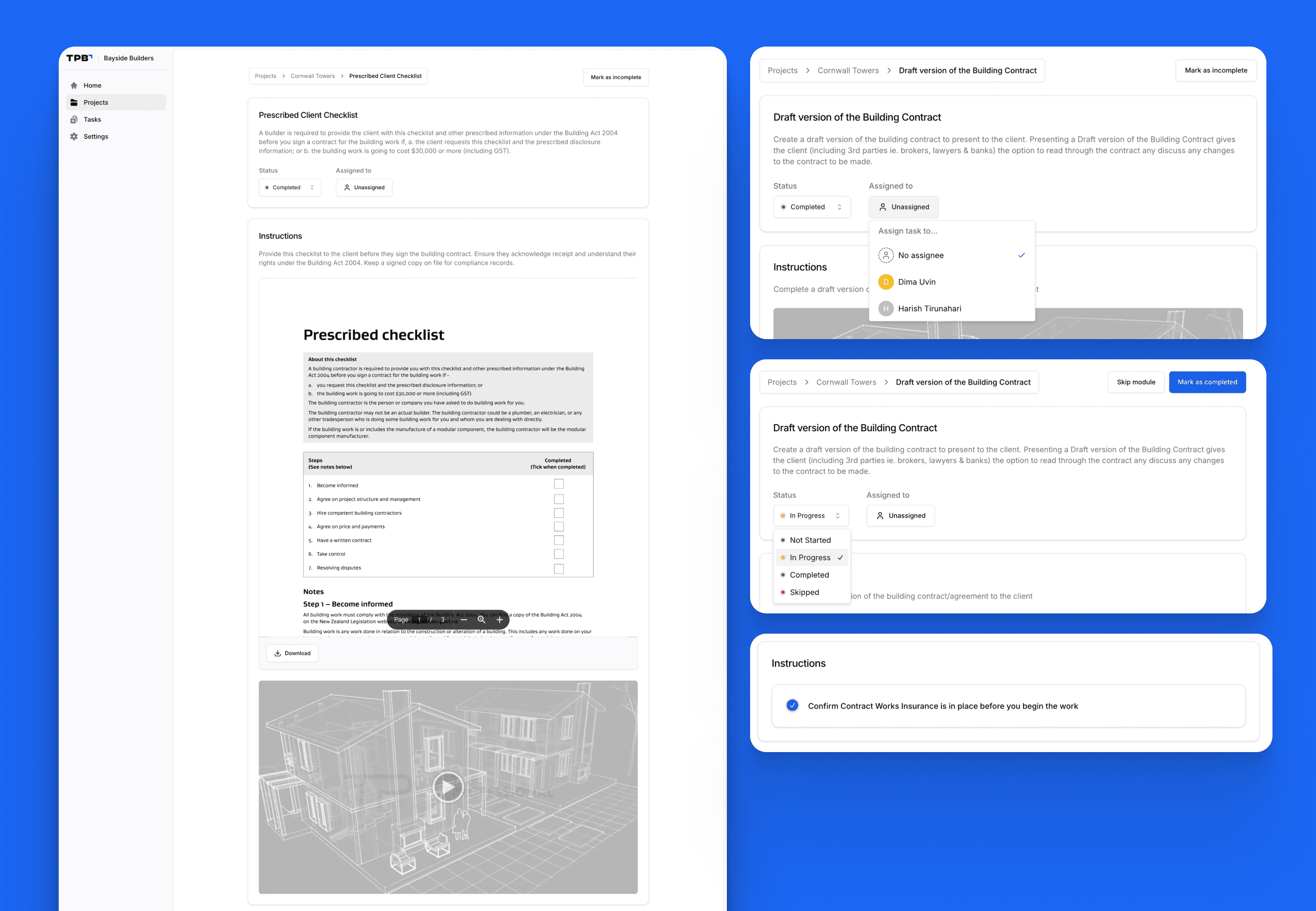Viewport: 1316px width, 911px height.
Task: Tick the Become informed checklist box
Action: click(558, 483)
